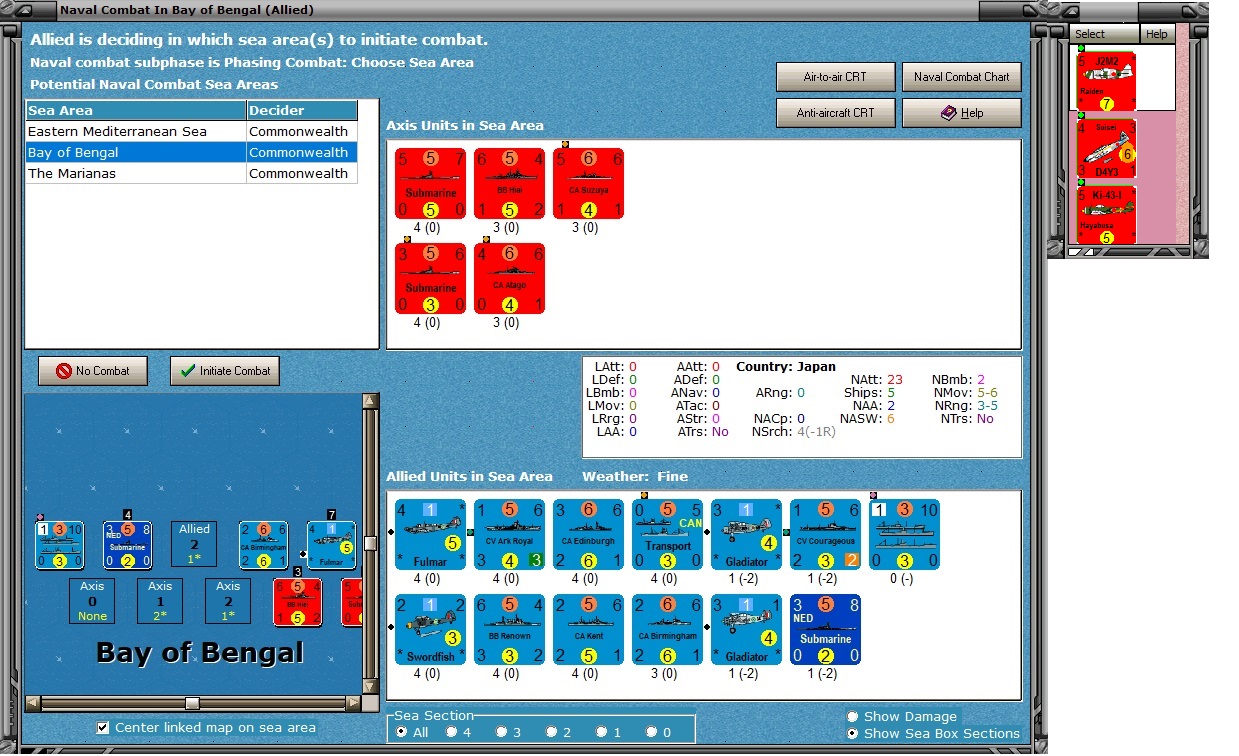The image size is (1239, 756).
Task: Click CA Birmingham counter on the sea map
Action: (263, 545)
